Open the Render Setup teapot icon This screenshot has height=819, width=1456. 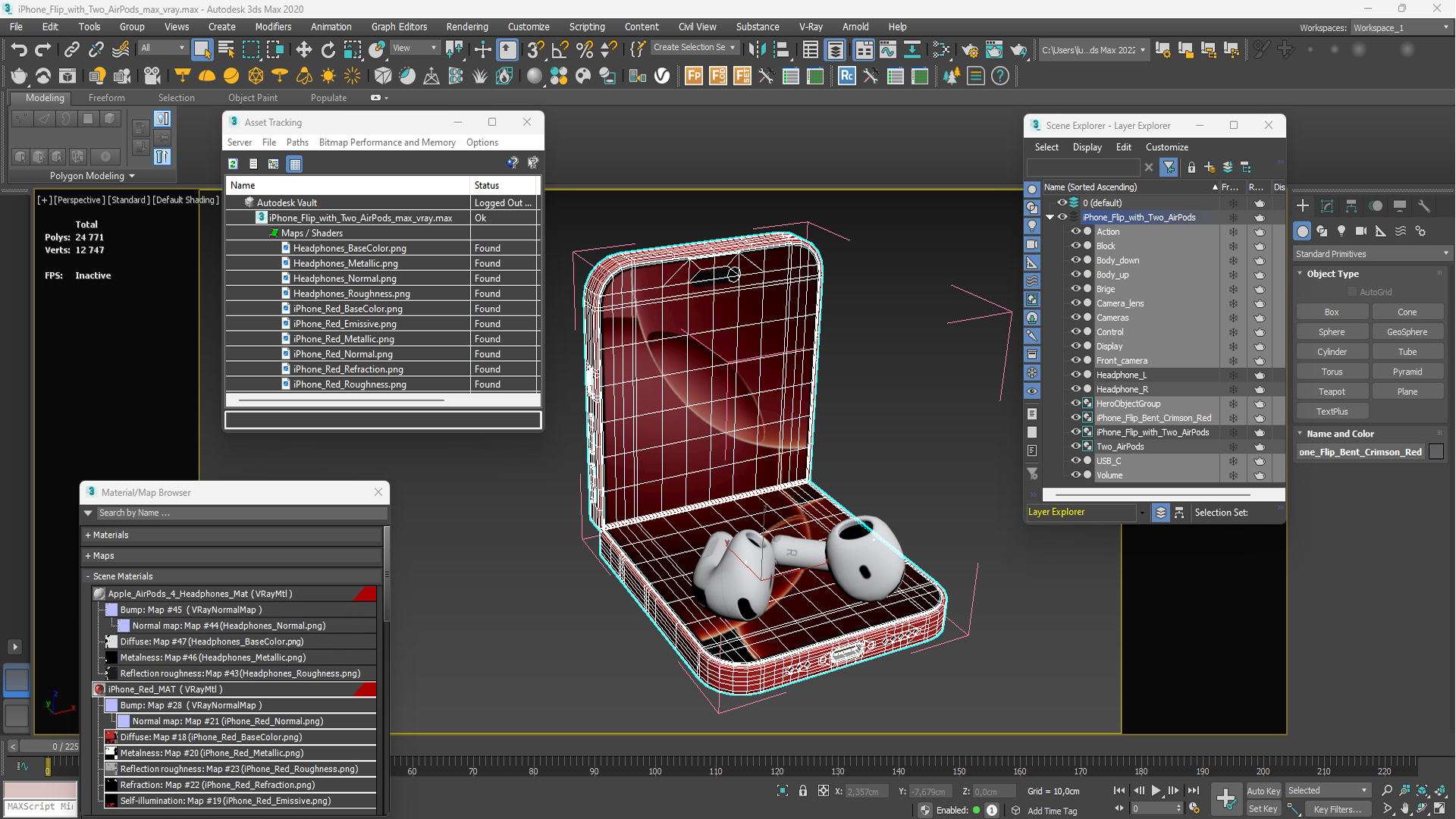[x=969, y=50]
